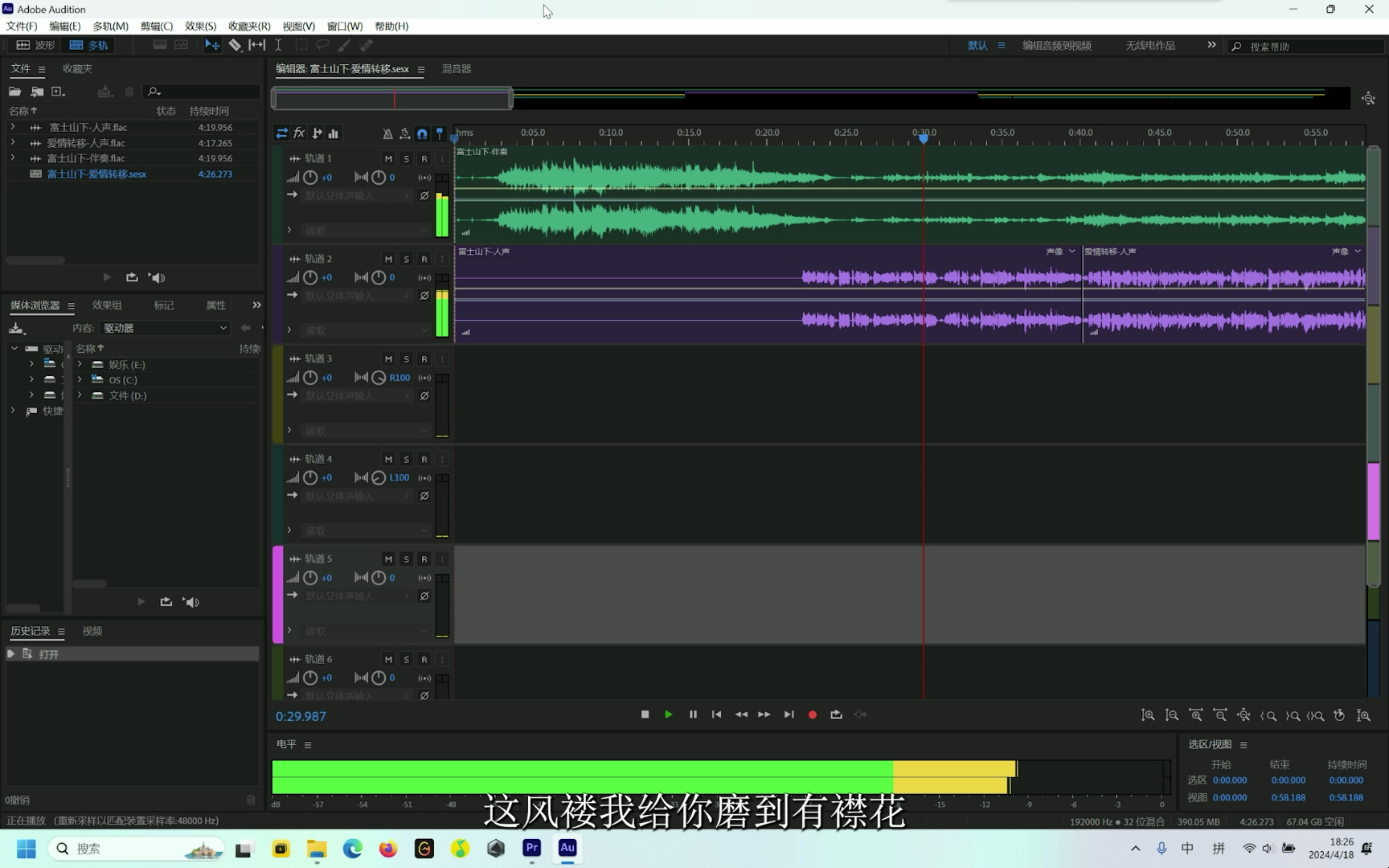
Task: Switch to 多轨 multitrack view
Action: (89, 45)
